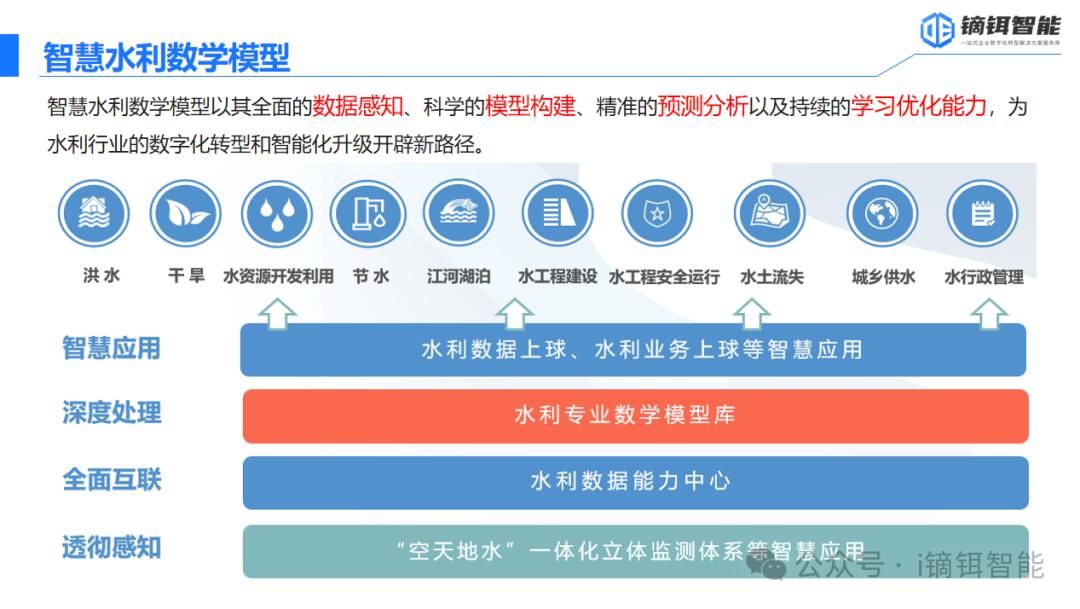Click the 城乡供水 globe icon

(881, 213)
